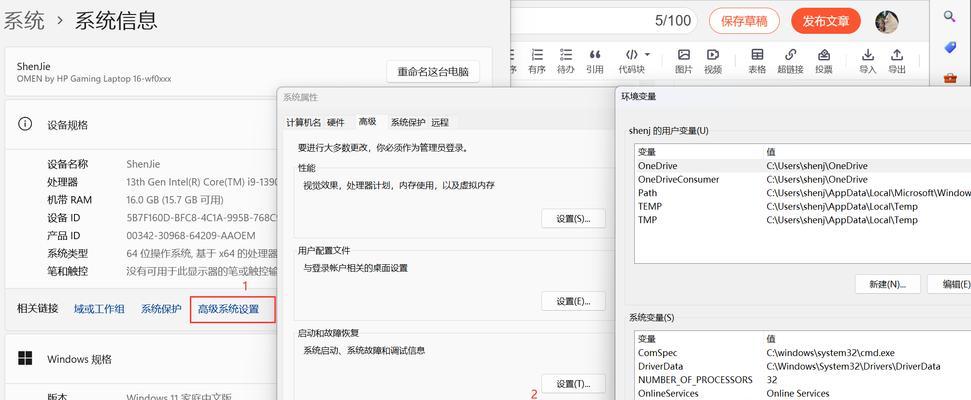Click the 产品 ID value 00342-30968-64209-AAOEM
The image size is (971, 400).
(x=191, y=236)
